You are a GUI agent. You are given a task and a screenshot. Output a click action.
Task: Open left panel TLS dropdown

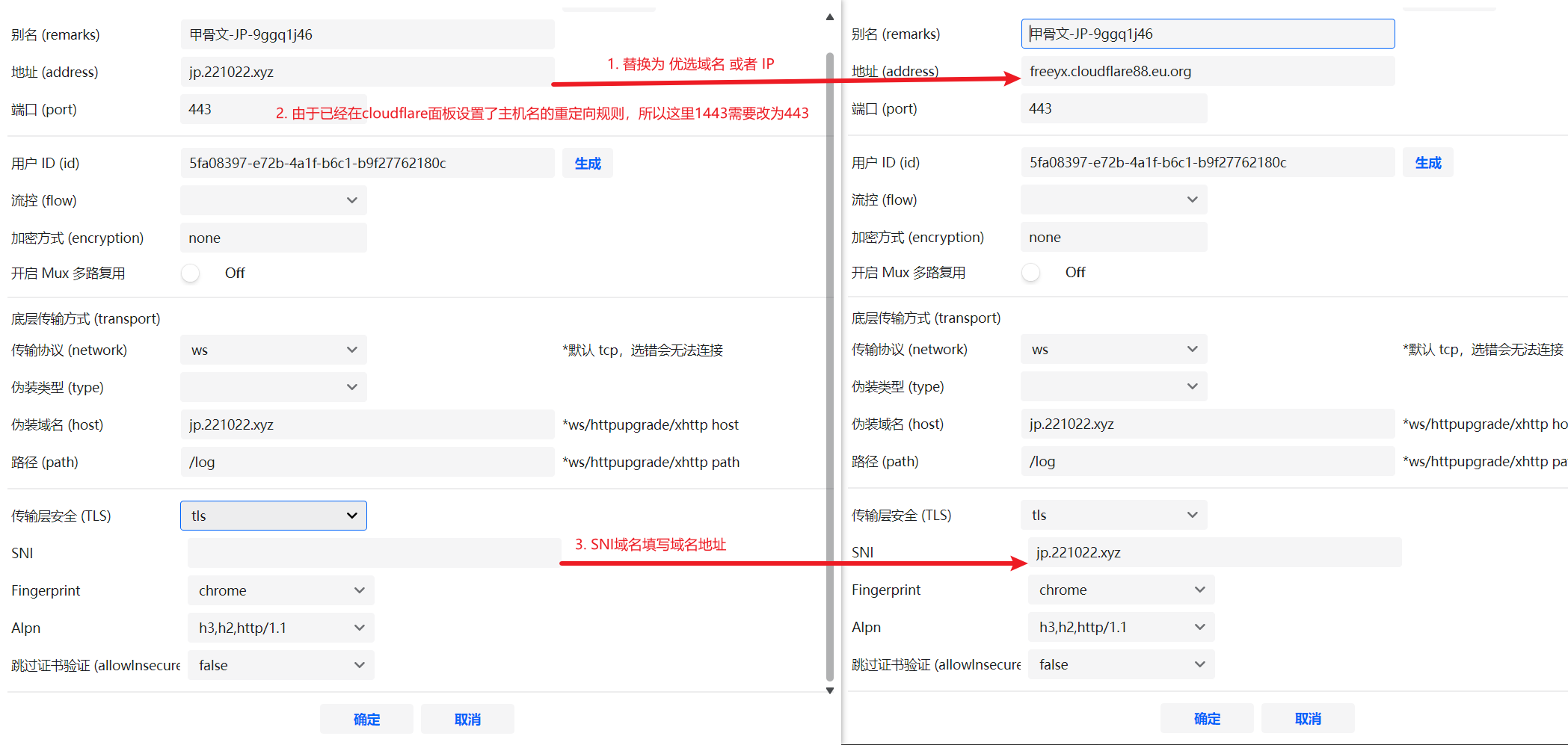pyautogui.click(x=273, y=516)
